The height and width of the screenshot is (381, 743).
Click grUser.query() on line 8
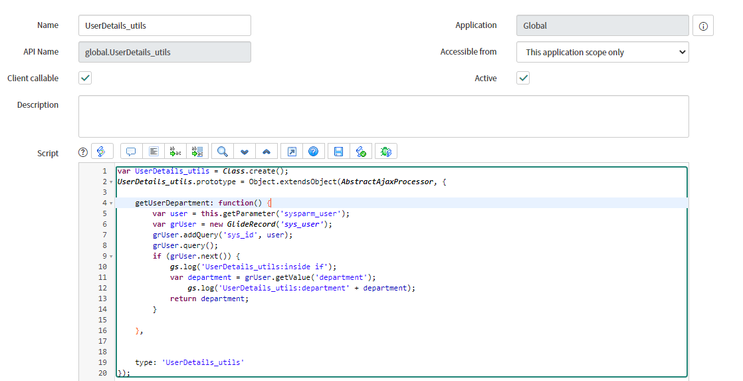point(185,245)
